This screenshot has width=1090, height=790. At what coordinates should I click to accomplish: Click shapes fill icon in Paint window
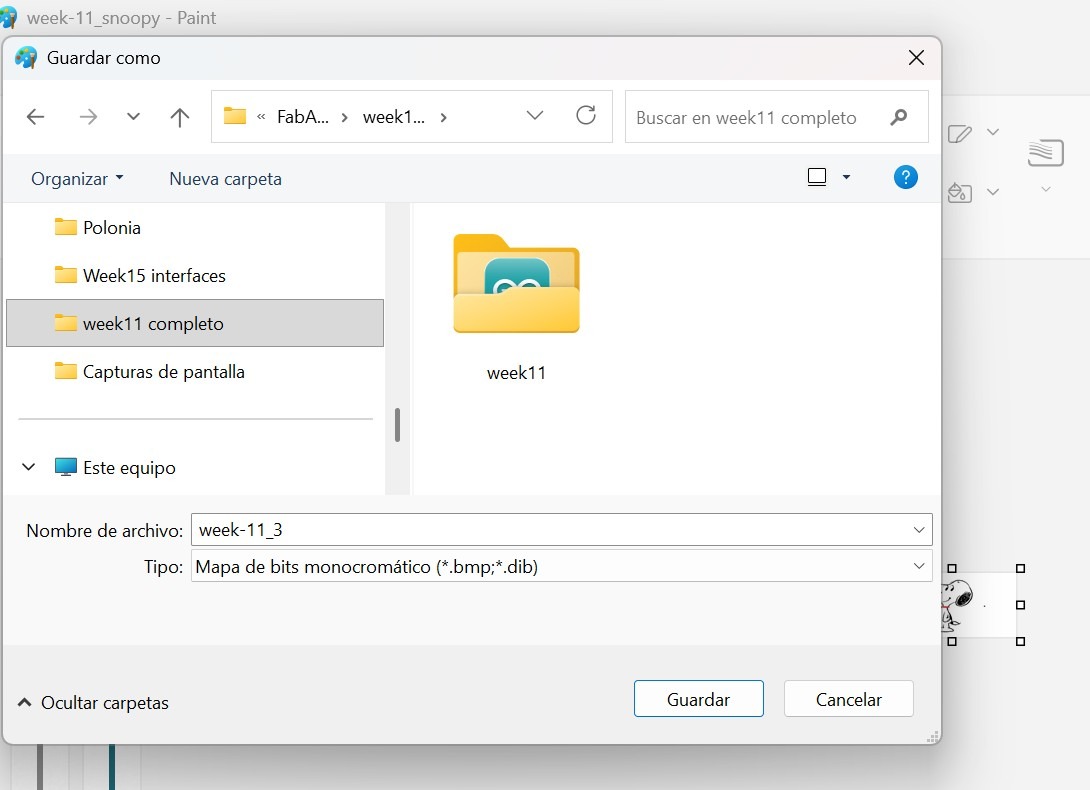pyautogui.click(x=960, y=192)
